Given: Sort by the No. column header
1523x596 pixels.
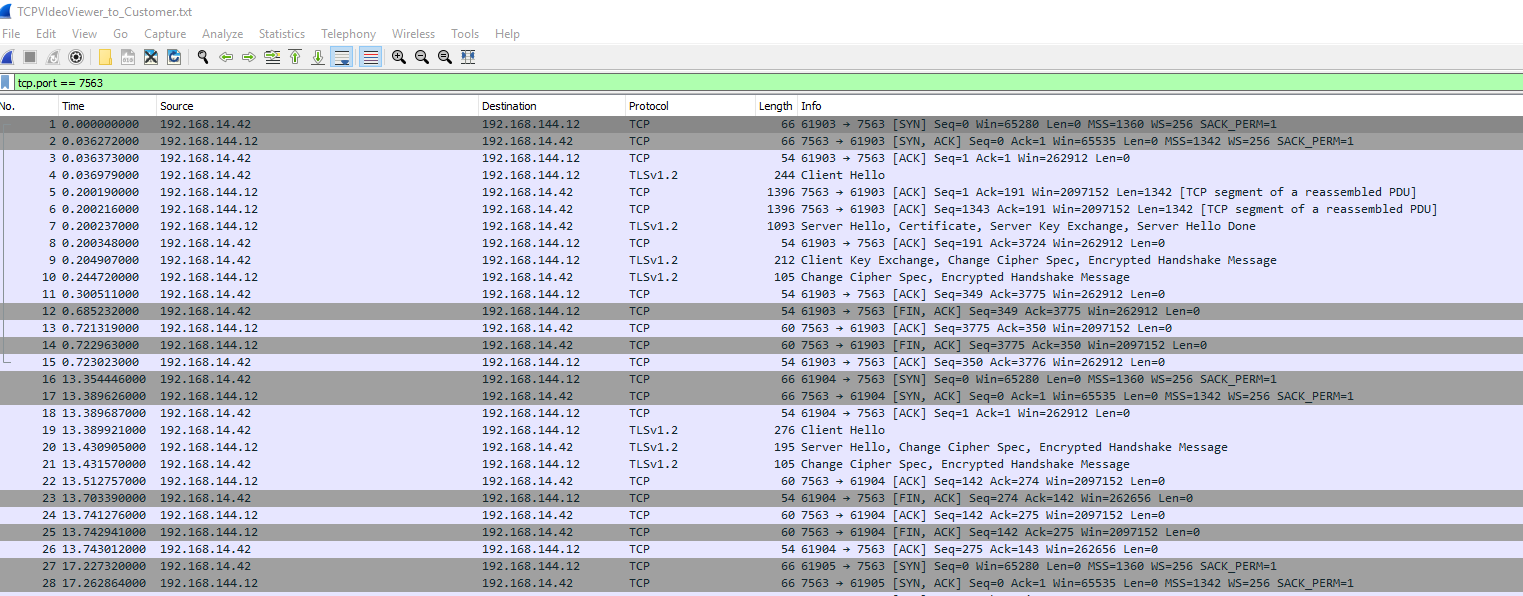Looking at the screenshot, I should click(x=28, y=106).
